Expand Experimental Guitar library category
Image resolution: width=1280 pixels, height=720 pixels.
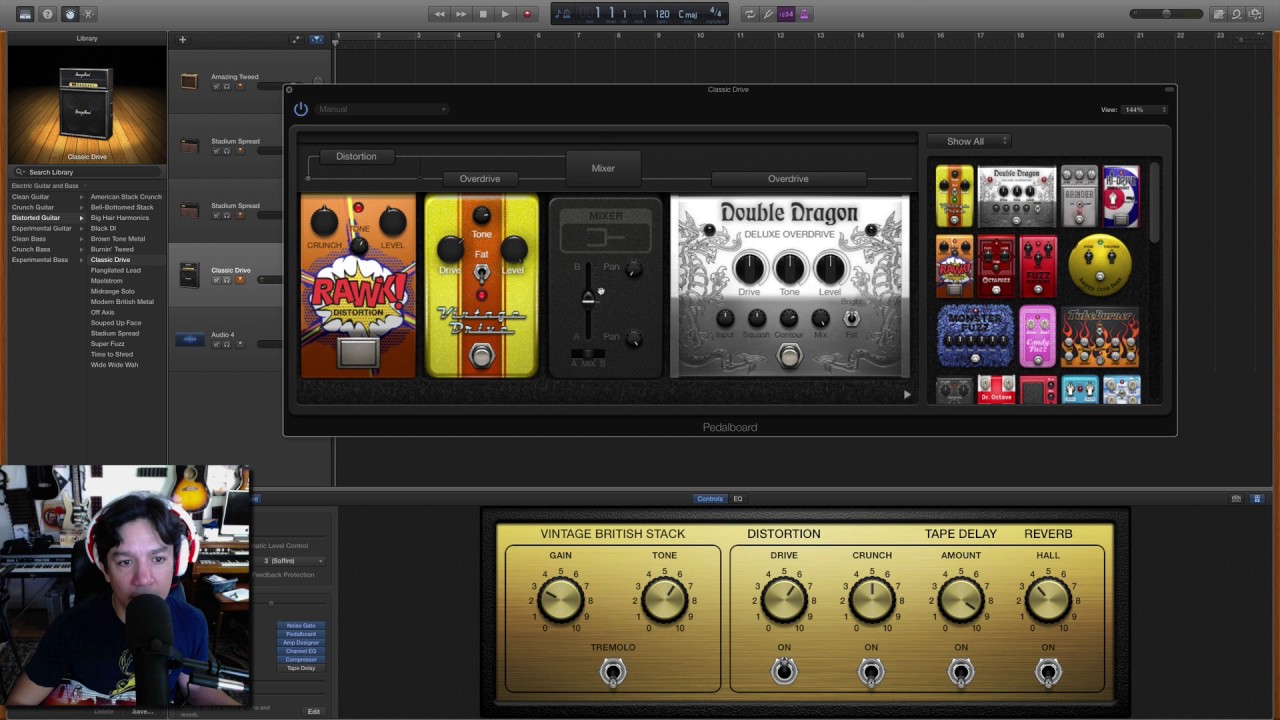pyautogui.click(x=45, y=228)
